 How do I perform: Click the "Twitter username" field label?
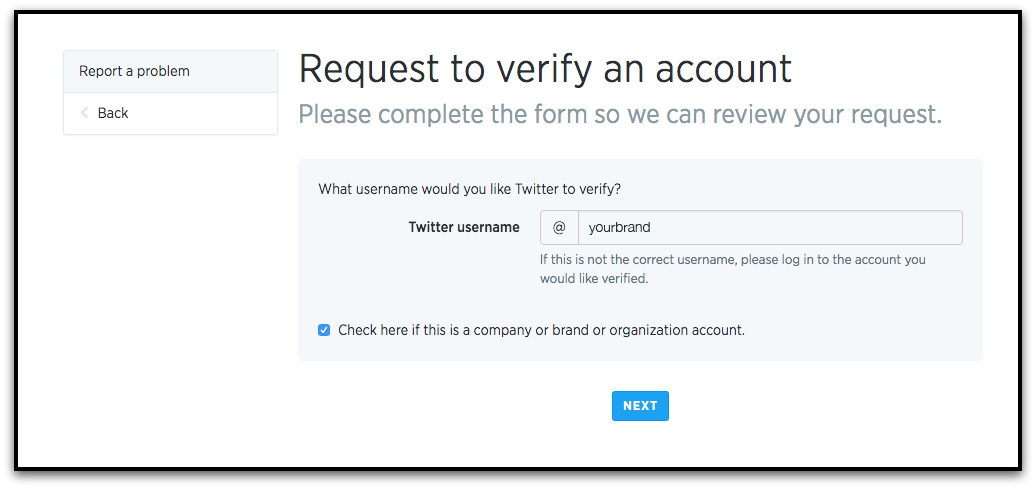[464, 227]
